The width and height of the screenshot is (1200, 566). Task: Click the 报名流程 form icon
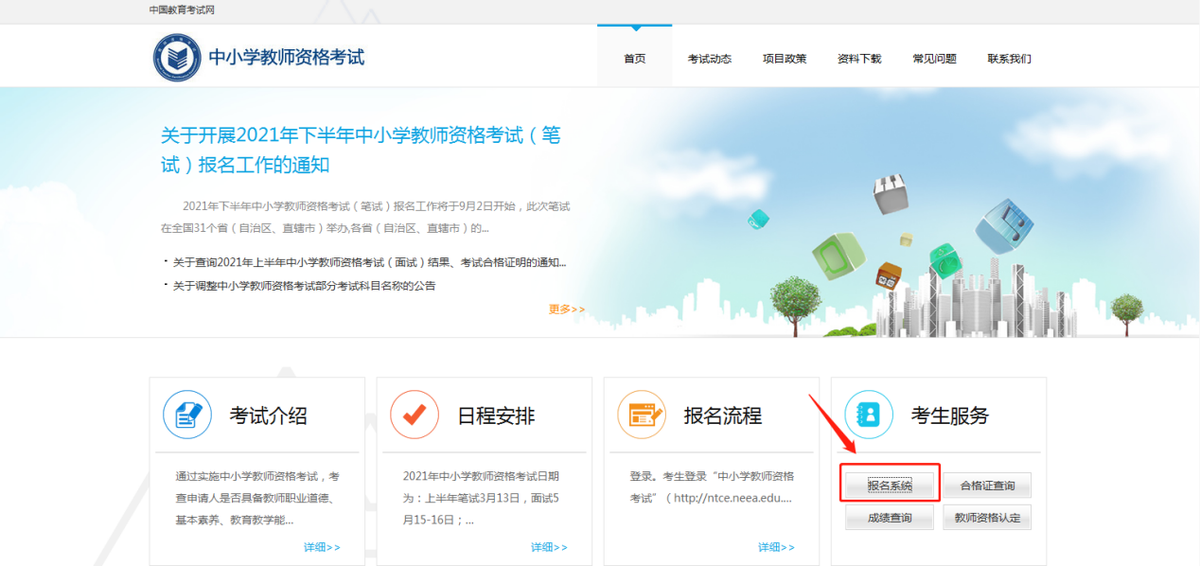point(641,414)
